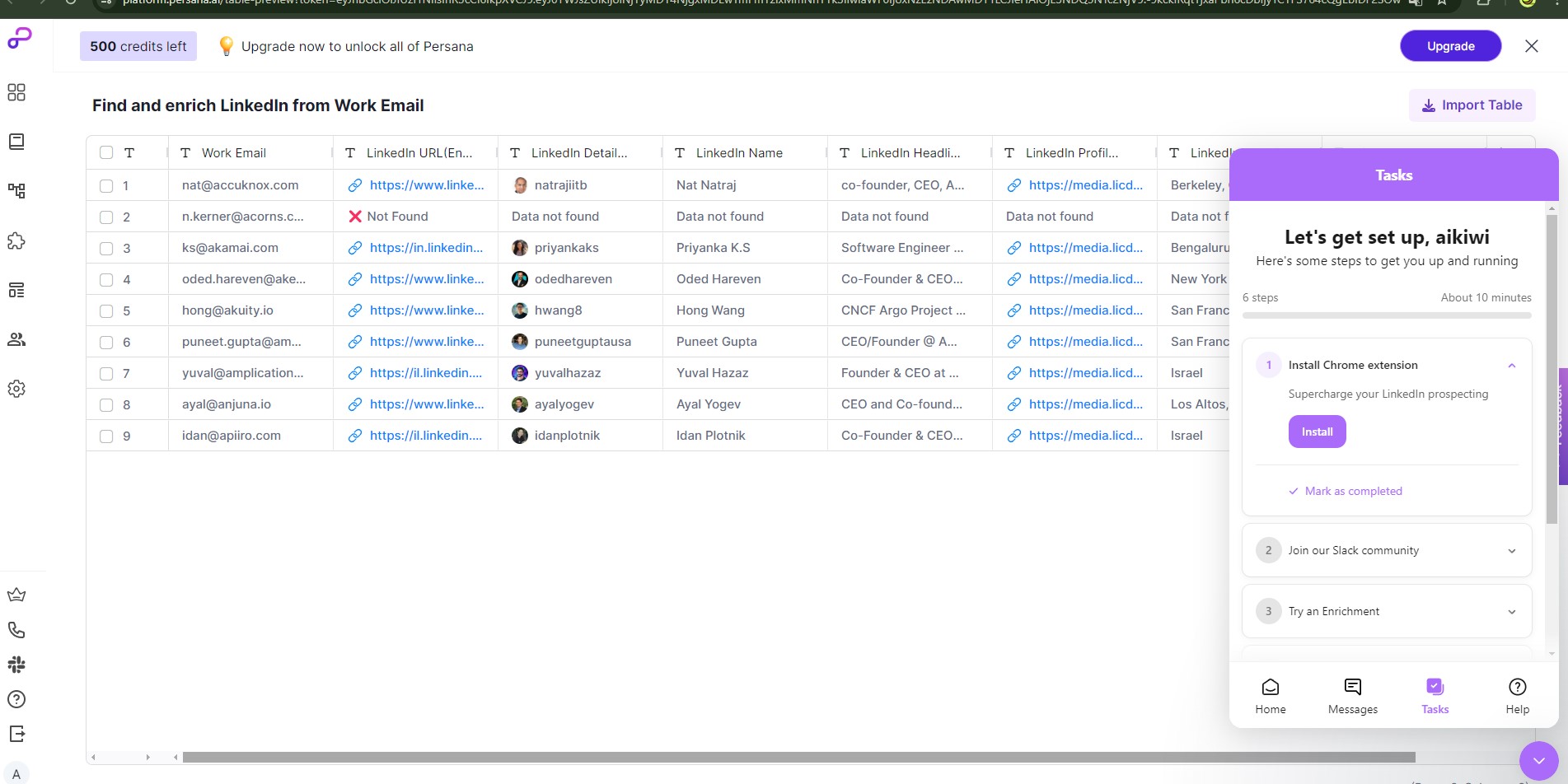Open LinkedIn URL link for ks@akamai.com row
The width and height of the screenshot is (1568, 784).
pyautogui.click(x=426, y=248)
